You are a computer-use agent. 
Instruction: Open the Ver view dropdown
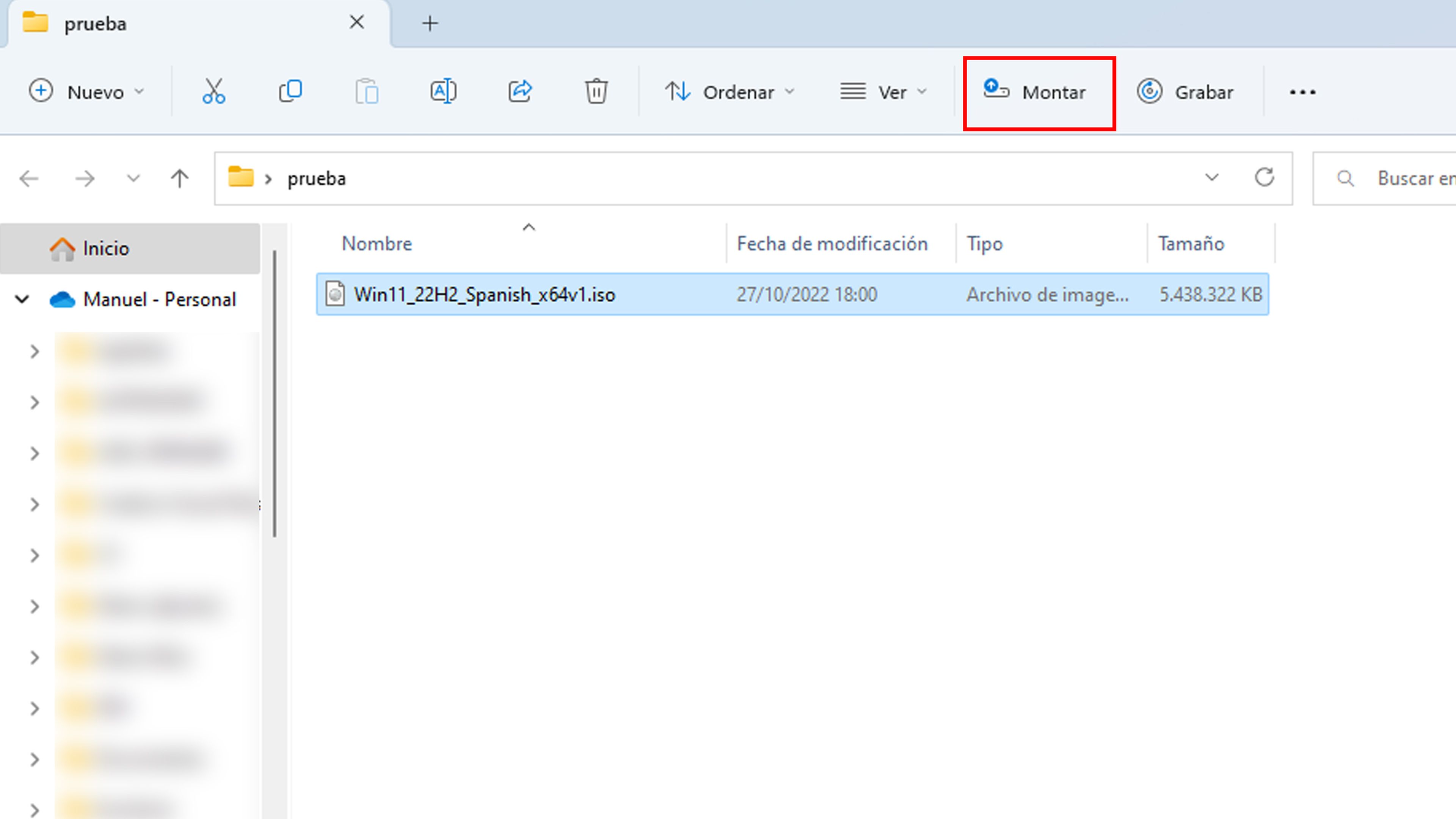click(883, 91)
